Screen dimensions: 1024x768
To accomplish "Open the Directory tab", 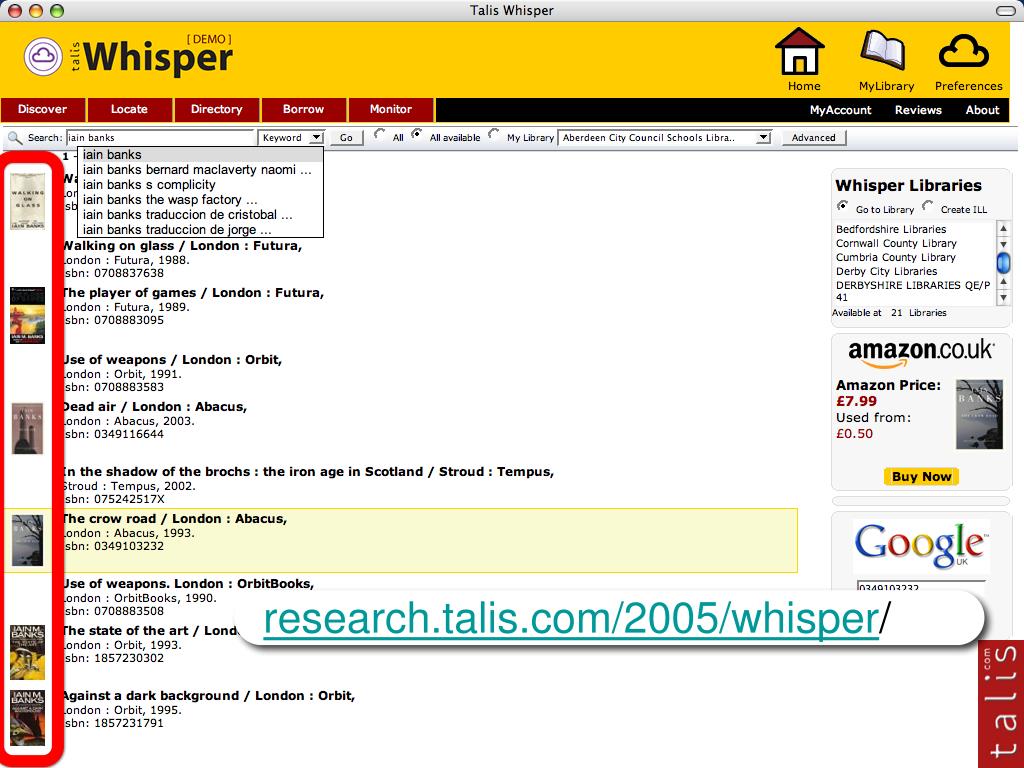I will click(217, 110).
